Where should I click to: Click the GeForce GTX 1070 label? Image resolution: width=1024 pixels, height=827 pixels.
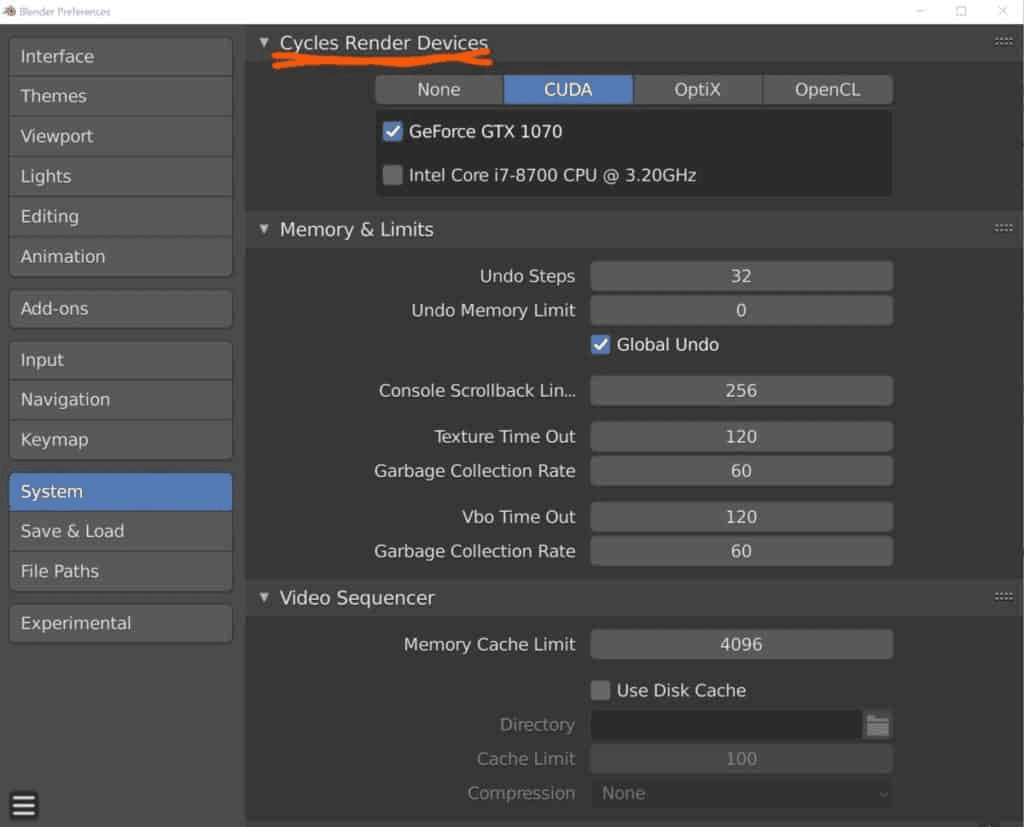pos(485,132)
